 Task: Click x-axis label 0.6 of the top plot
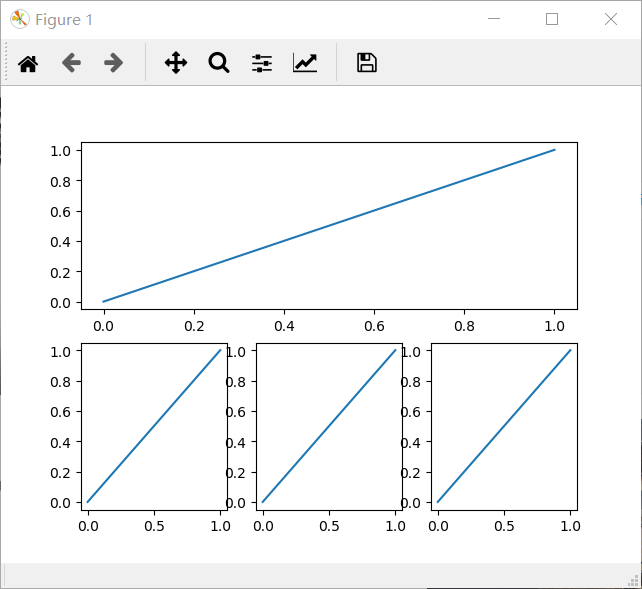[374, 326]
